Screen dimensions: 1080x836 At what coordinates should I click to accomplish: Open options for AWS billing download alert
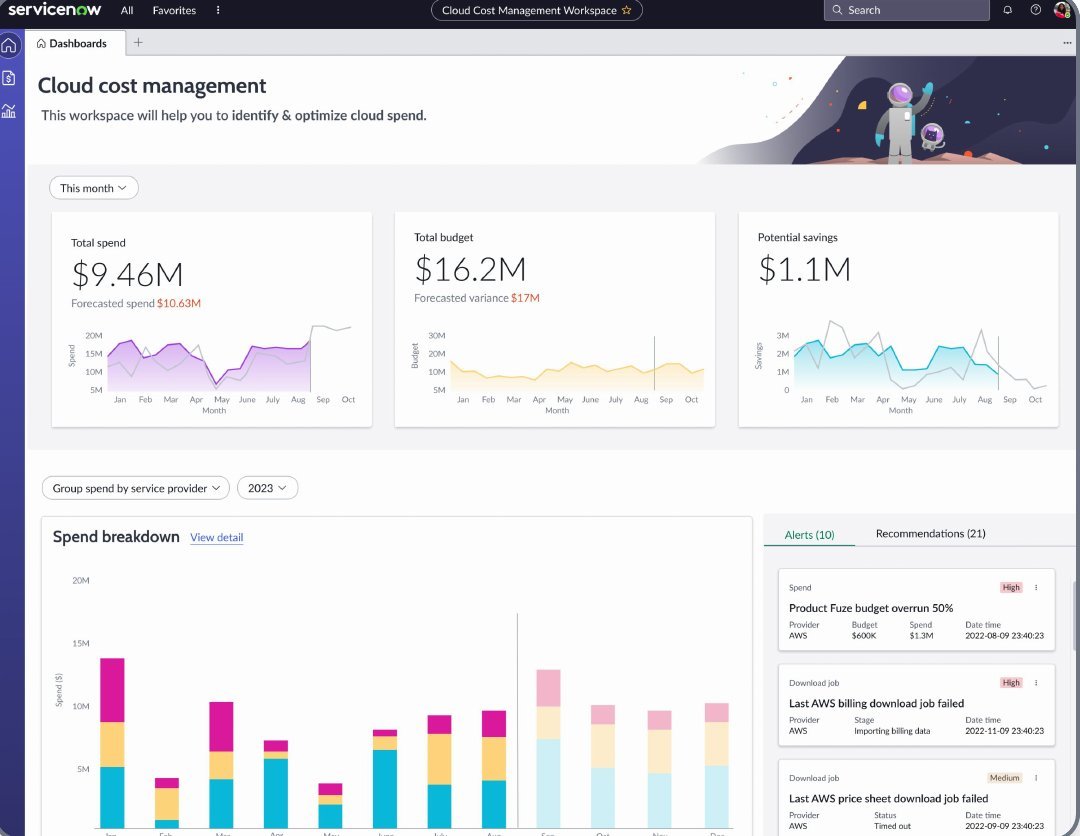1036,682
